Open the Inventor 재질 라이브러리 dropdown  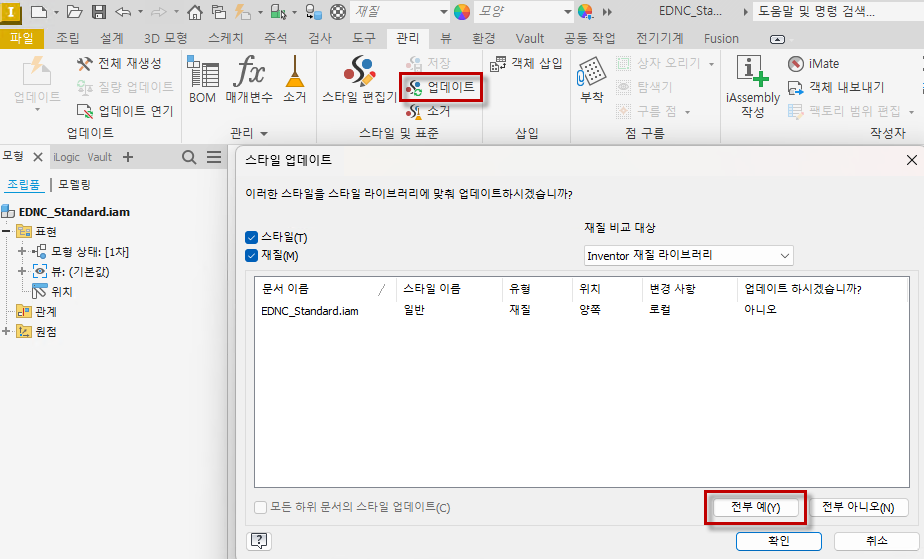[x=688, y=256]
